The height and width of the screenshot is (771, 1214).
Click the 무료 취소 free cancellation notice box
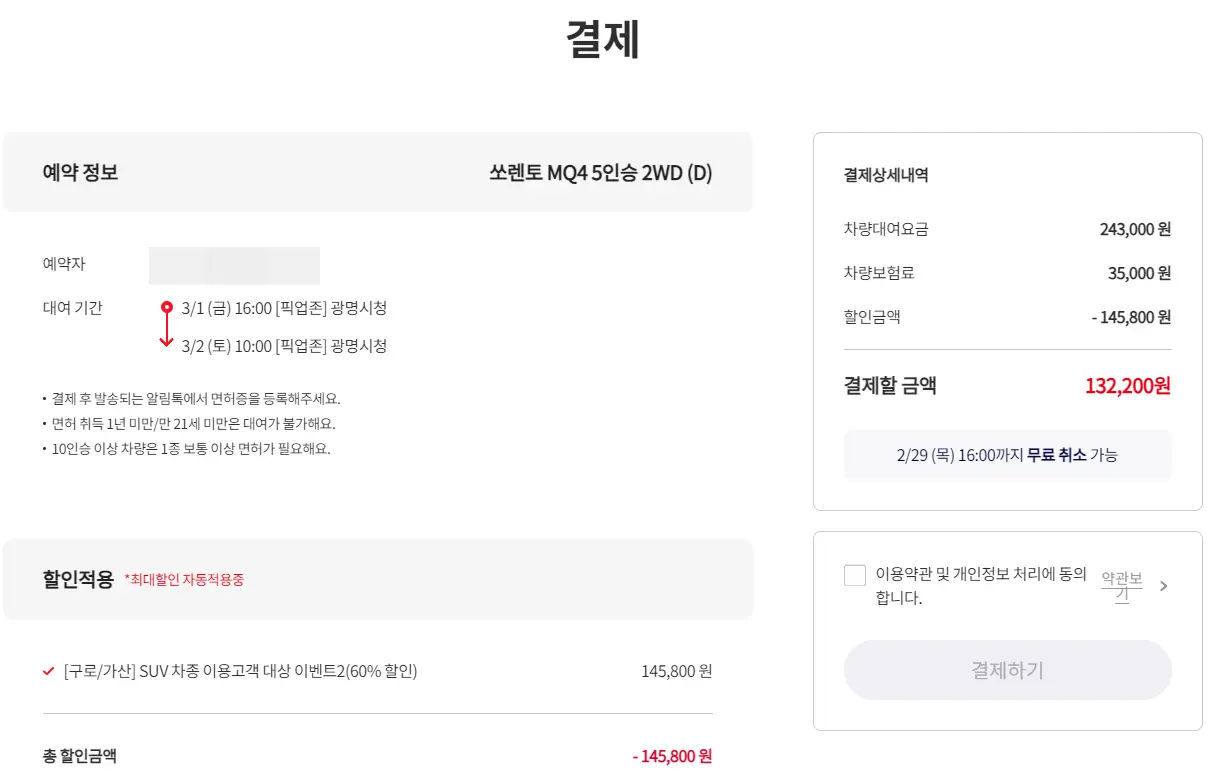(1007, 455)
